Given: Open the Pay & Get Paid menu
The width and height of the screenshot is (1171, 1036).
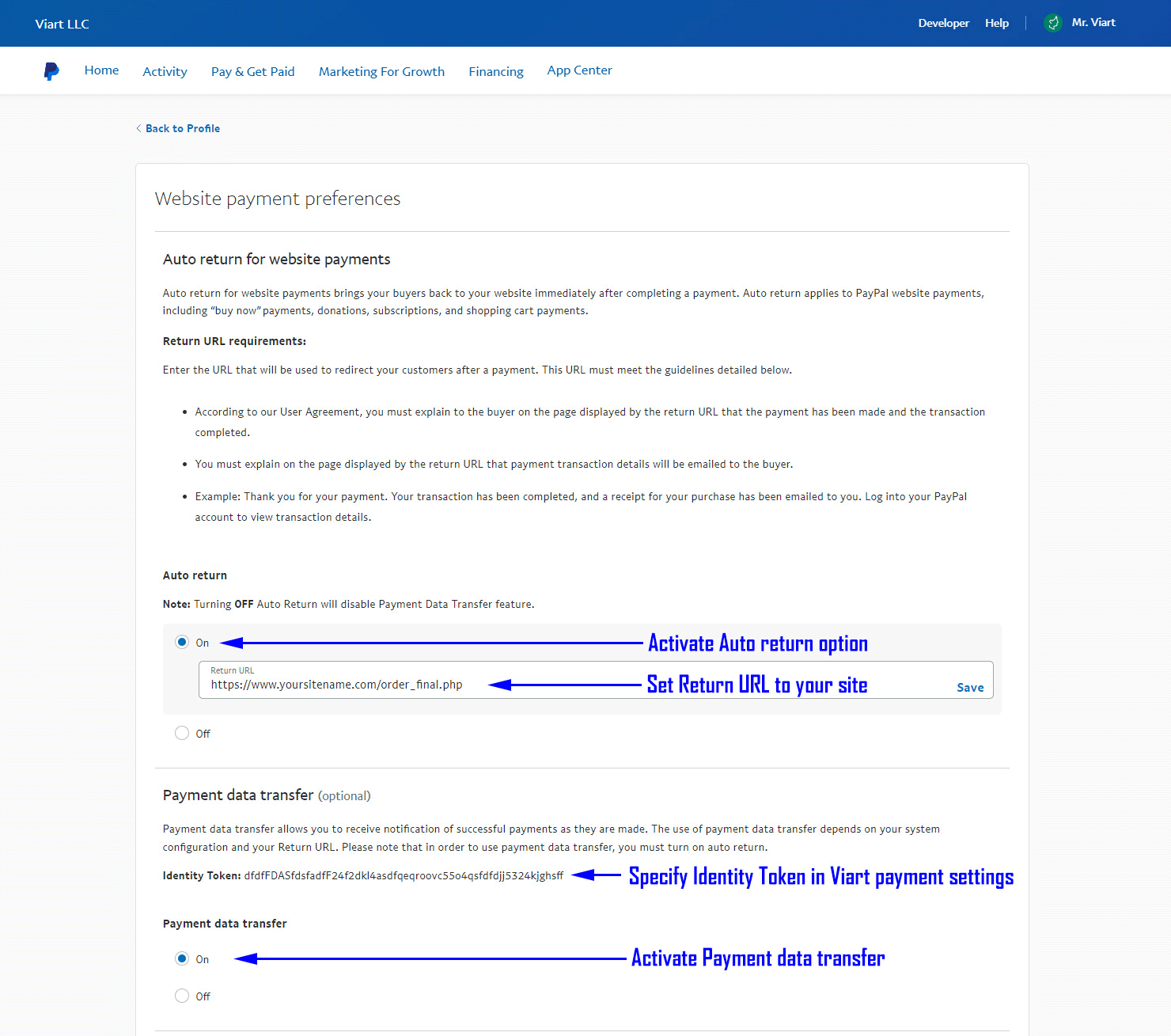Looking at the screenshot, I should (252, 71).
